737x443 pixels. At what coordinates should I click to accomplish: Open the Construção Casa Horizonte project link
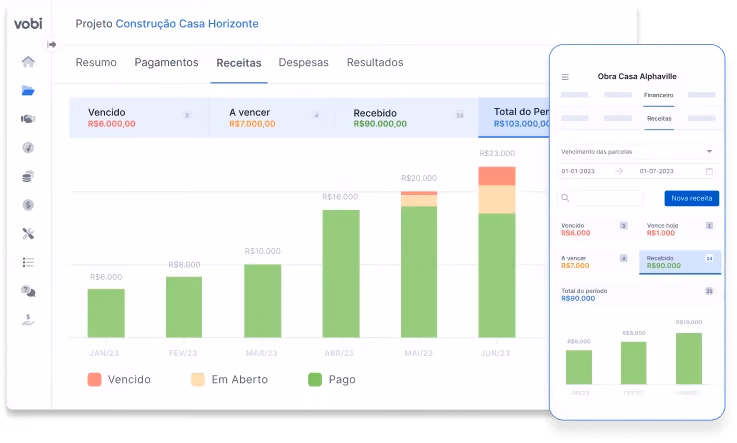point(187,23)
